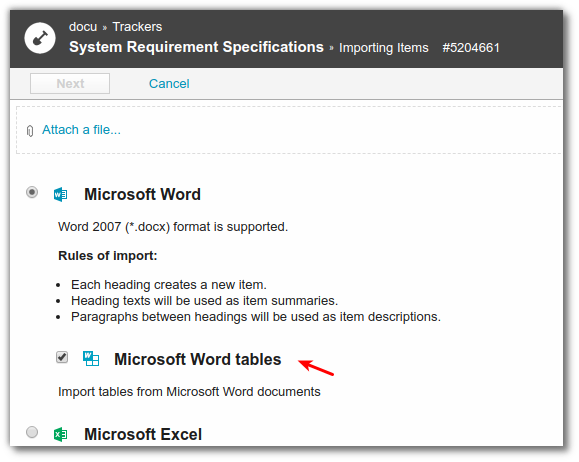Click the Microsoft Word tables heading label
This screenshot has width=579, height=462.
(x=198, y=359)
